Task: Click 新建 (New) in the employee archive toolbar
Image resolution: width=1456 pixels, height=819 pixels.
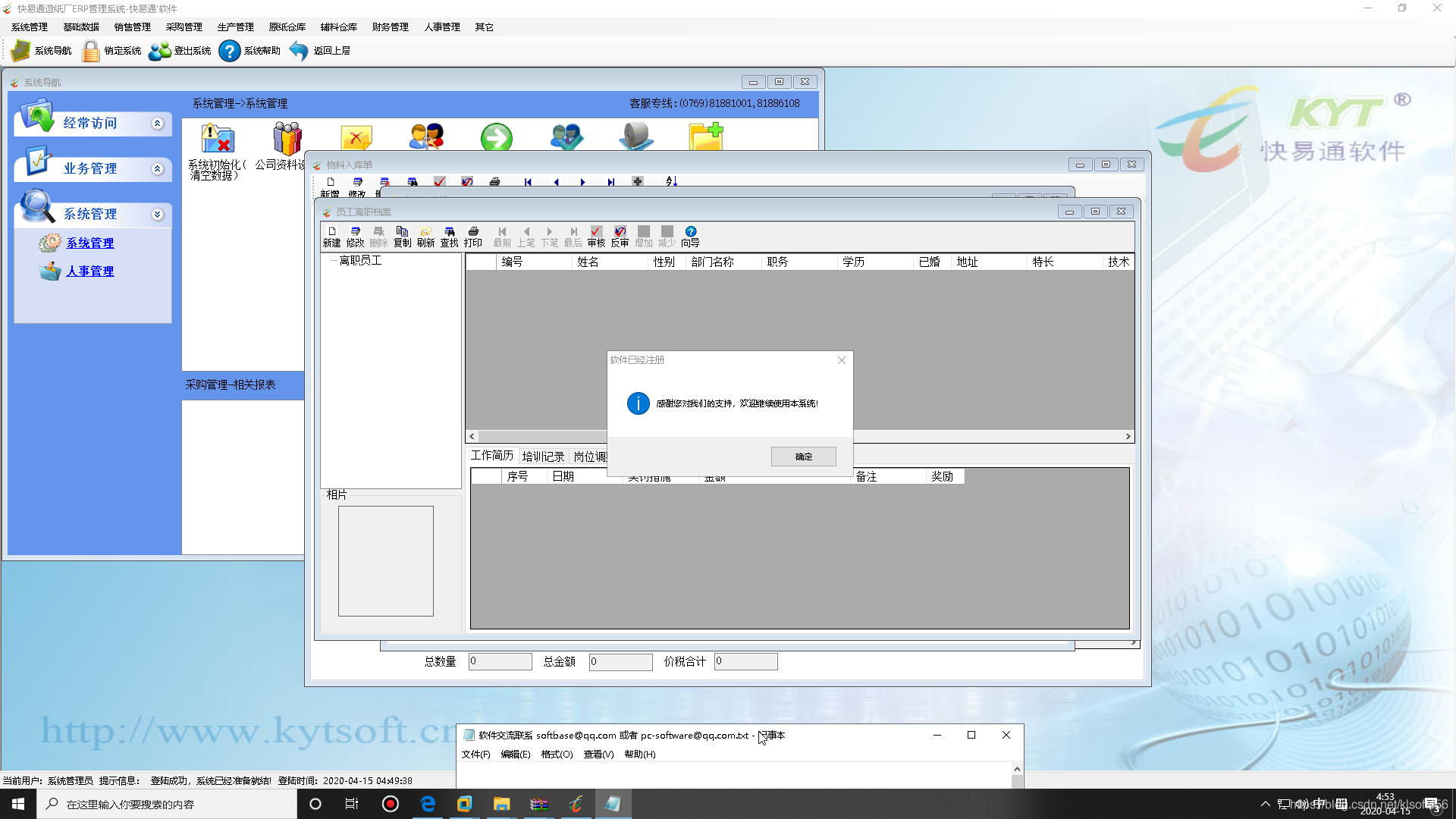Action: tap(331, 236)
